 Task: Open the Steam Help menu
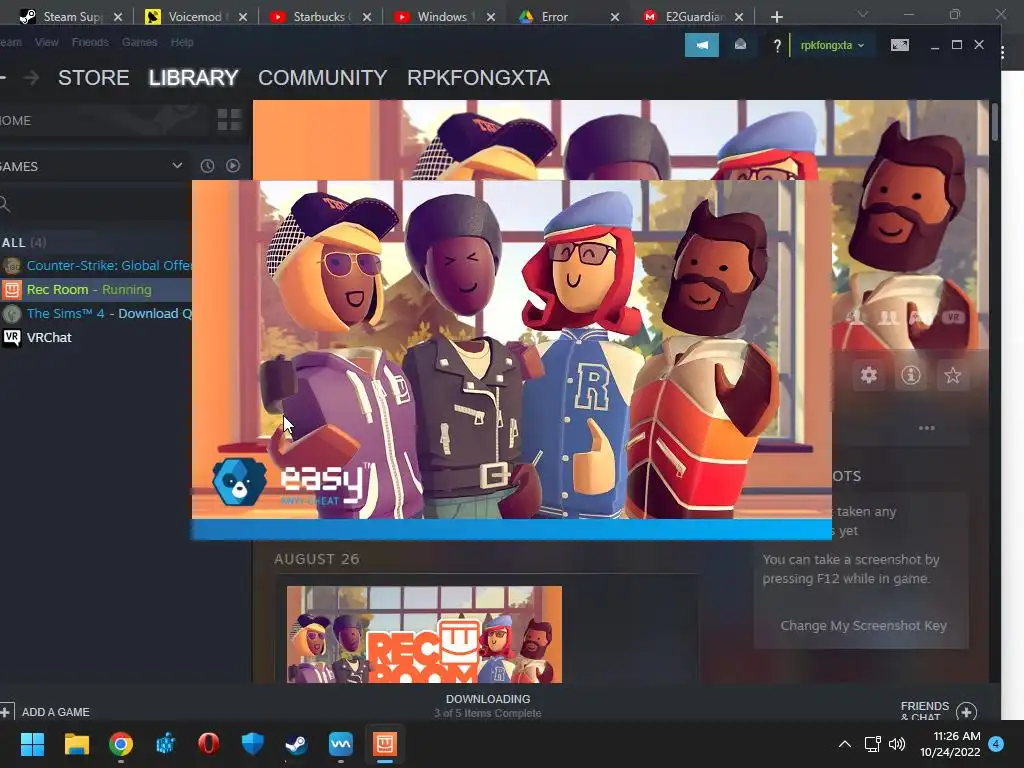tap(182, 42)
